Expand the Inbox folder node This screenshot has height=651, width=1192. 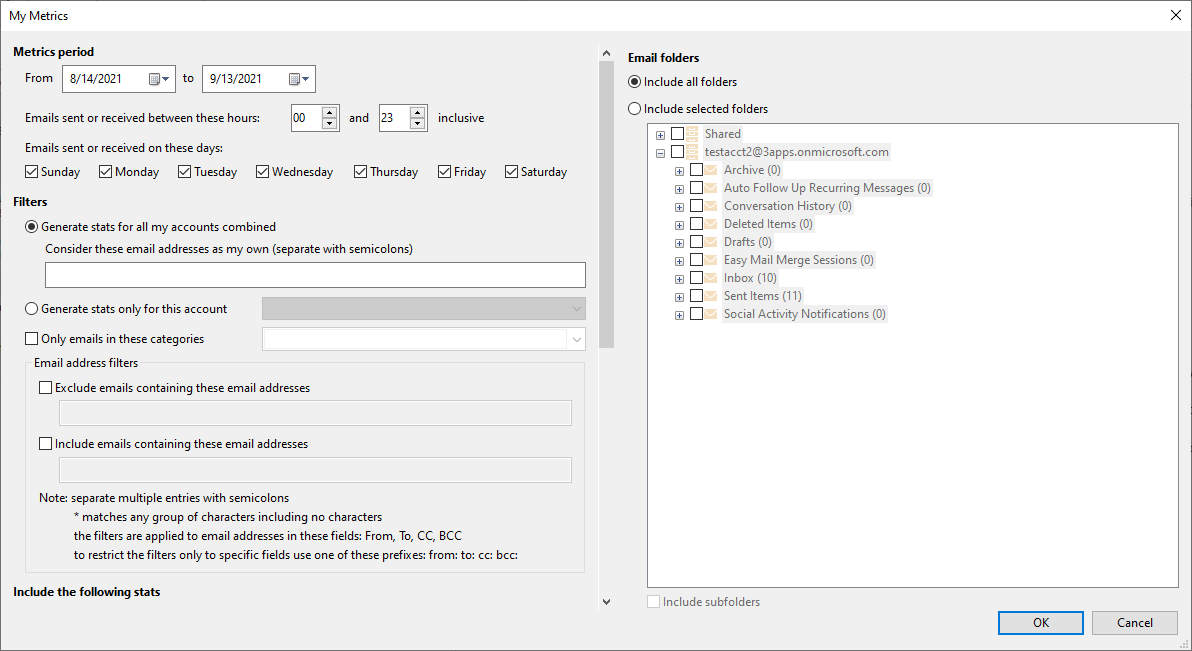point(680,279)
